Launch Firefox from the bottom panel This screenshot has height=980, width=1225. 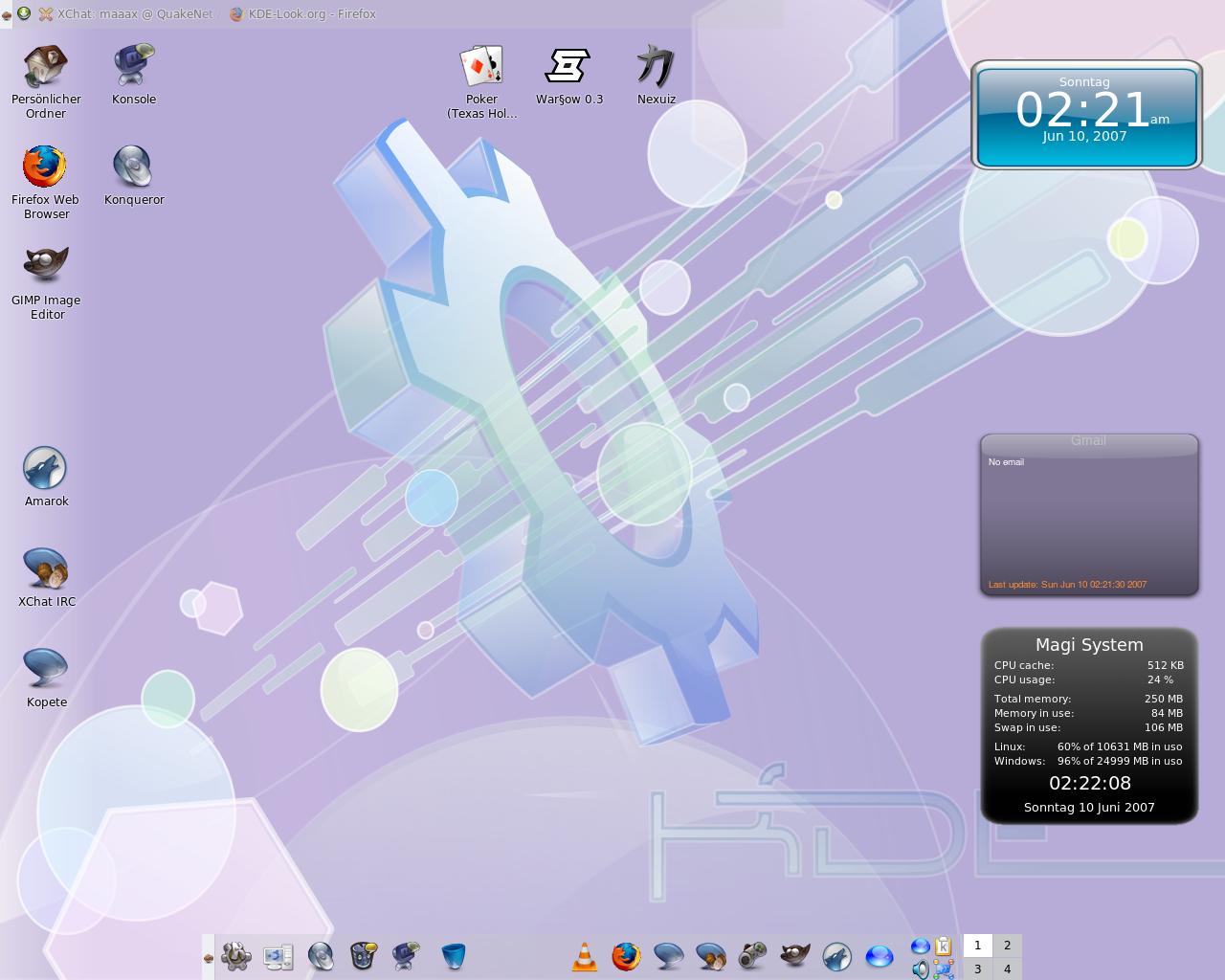point(626,956)
